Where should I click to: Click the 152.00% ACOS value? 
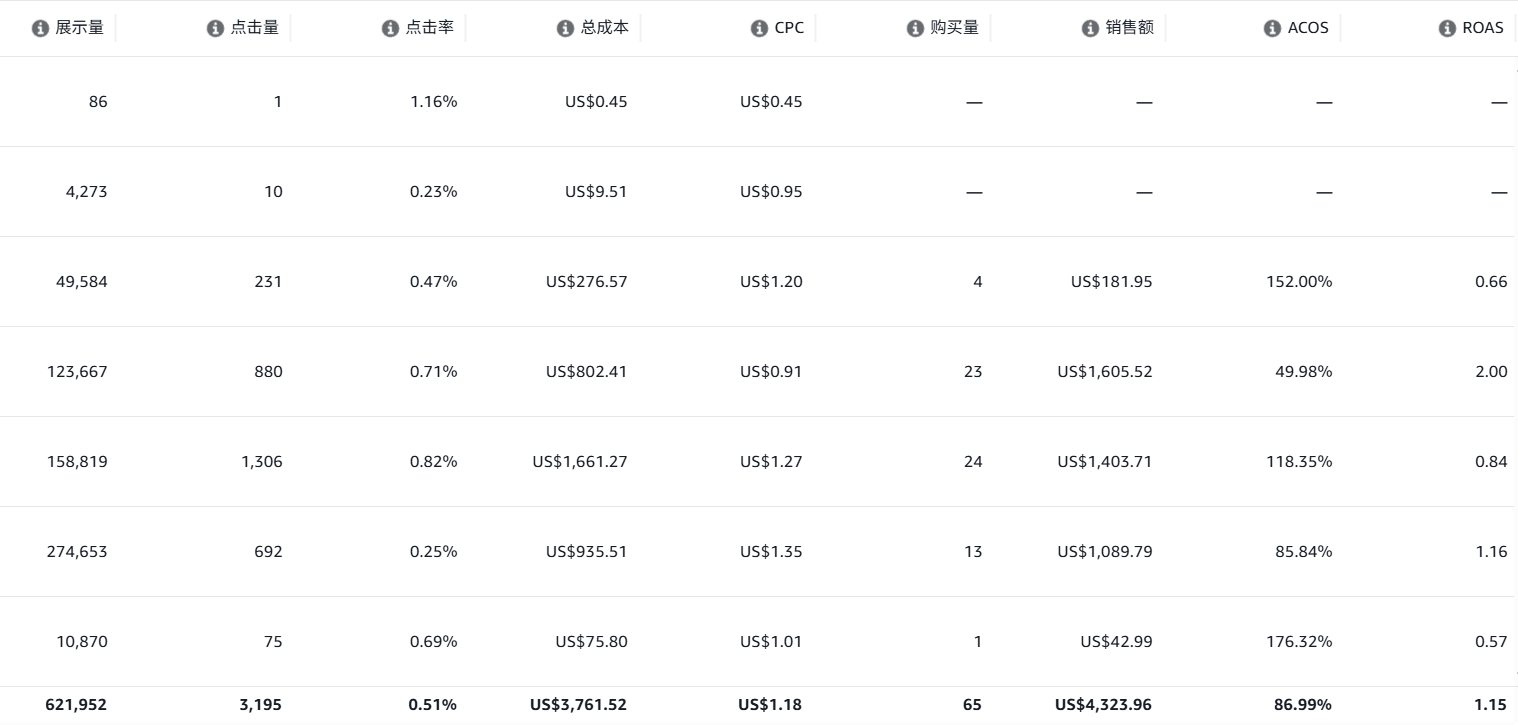point(1299,282)
